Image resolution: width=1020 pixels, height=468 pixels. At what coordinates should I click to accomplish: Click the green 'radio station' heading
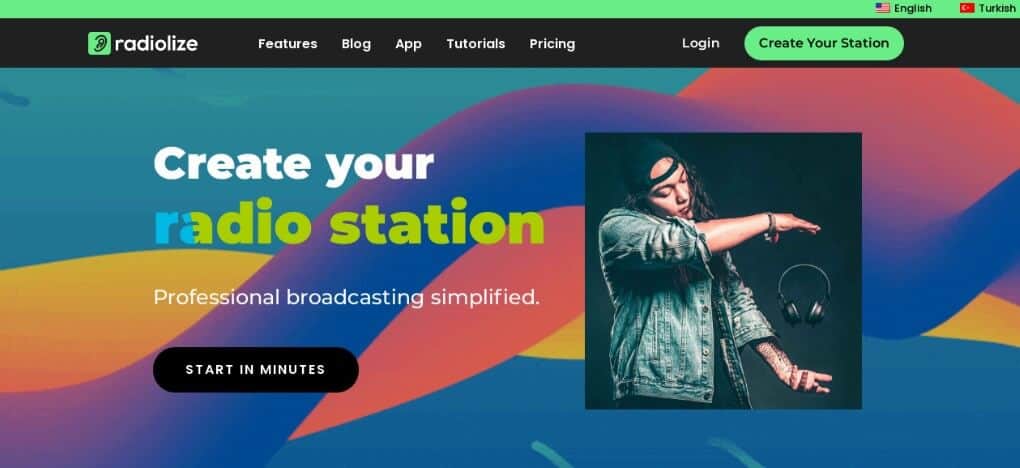click(x=349, y=222)
